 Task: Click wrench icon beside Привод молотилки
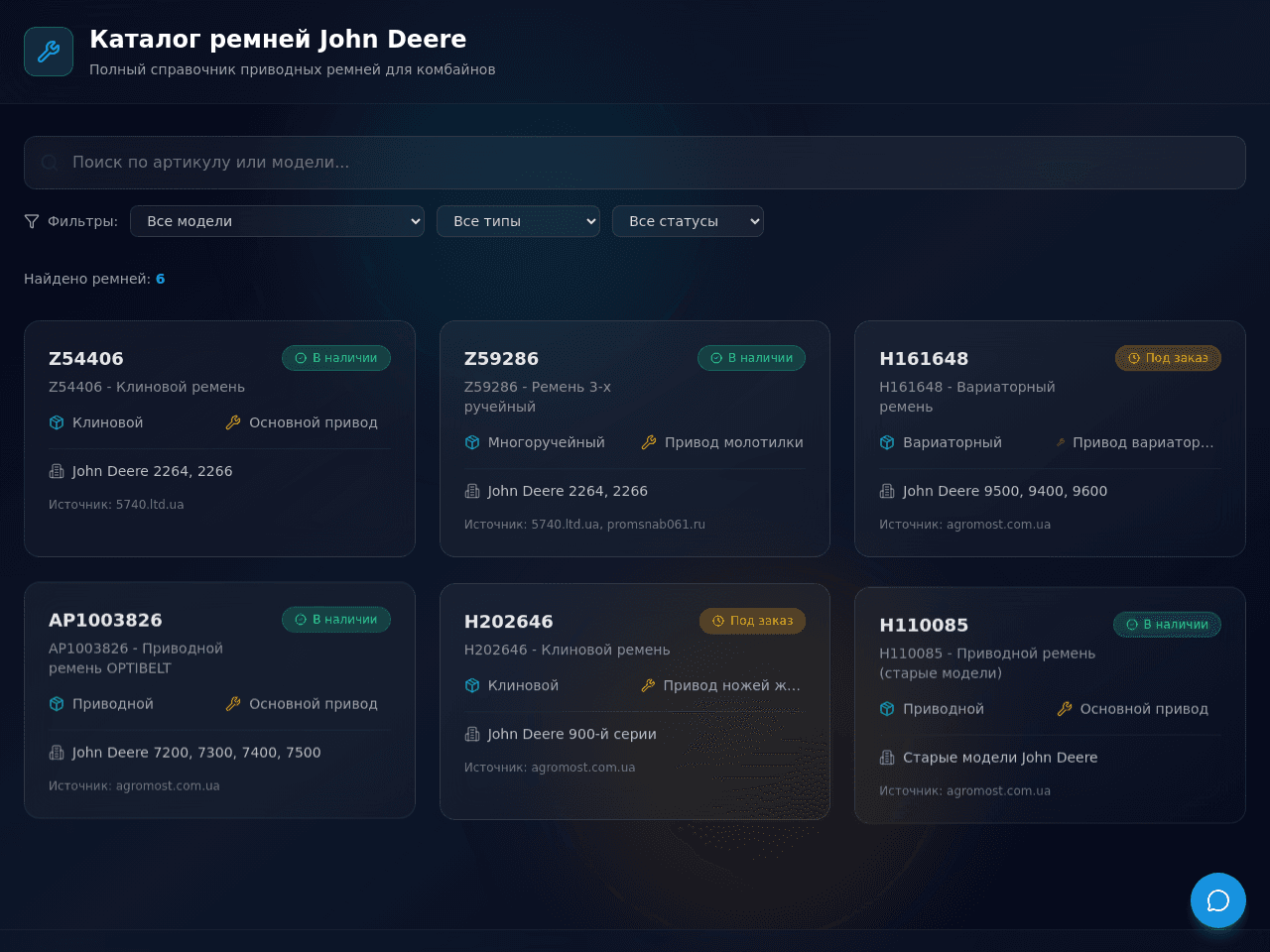(x=649, y=442)
